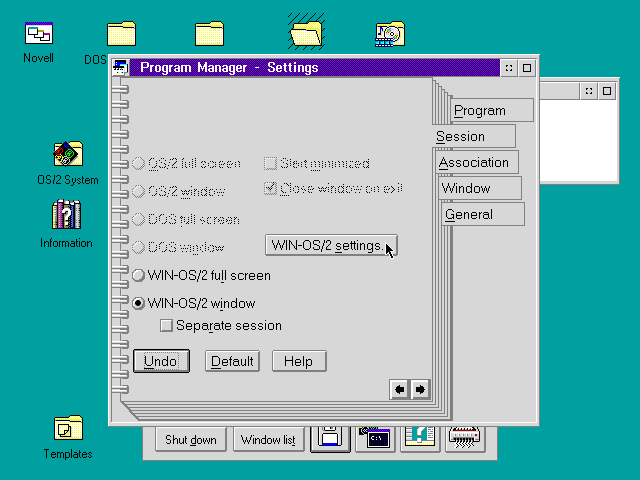Click the disabled OS/2 window radio
640x480 pixels.
click(x=139, y=191)
